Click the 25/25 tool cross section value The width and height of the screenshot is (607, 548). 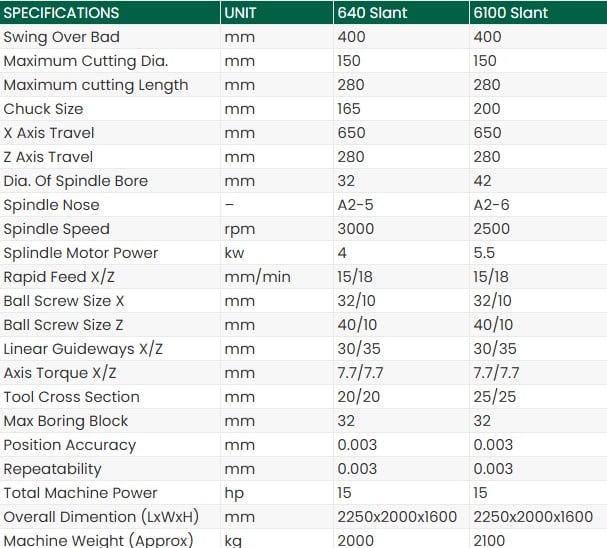click(x=495, y=397)
